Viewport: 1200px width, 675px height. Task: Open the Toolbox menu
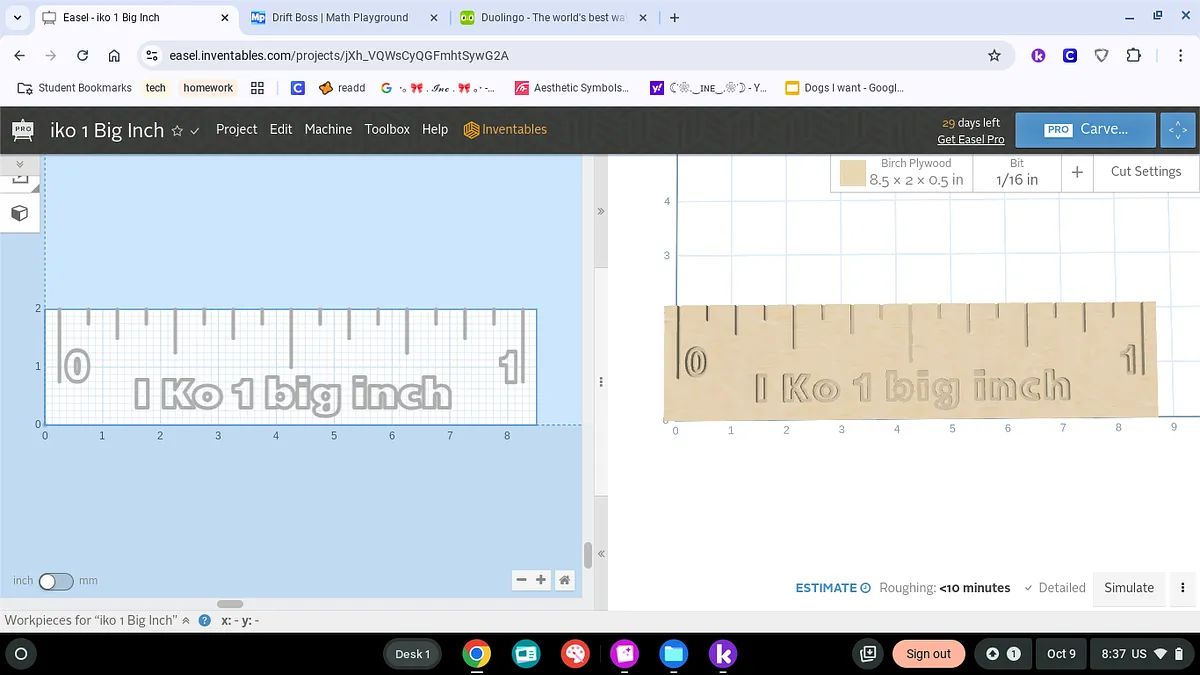pyautogui.click(x=387, y=129)
